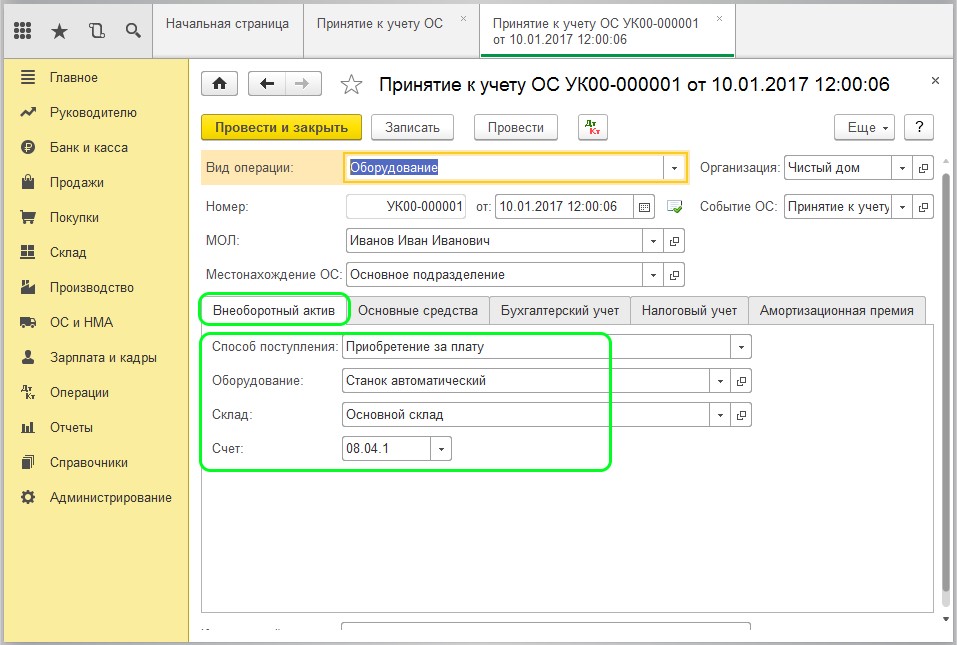Open Местонахождение ОС record open icon
The image size is (957, 645).
tap(674, 275)
